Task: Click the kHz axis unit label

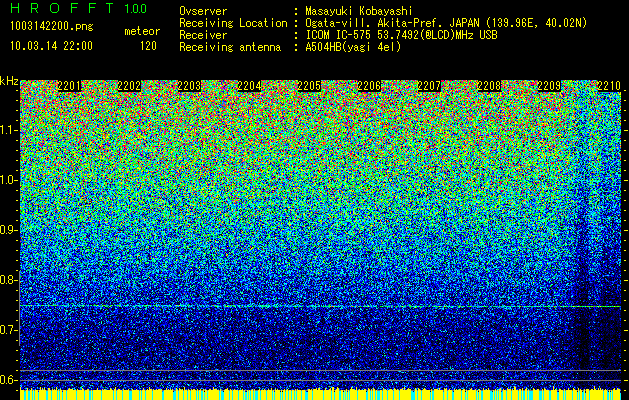Action: pos(9,81)
